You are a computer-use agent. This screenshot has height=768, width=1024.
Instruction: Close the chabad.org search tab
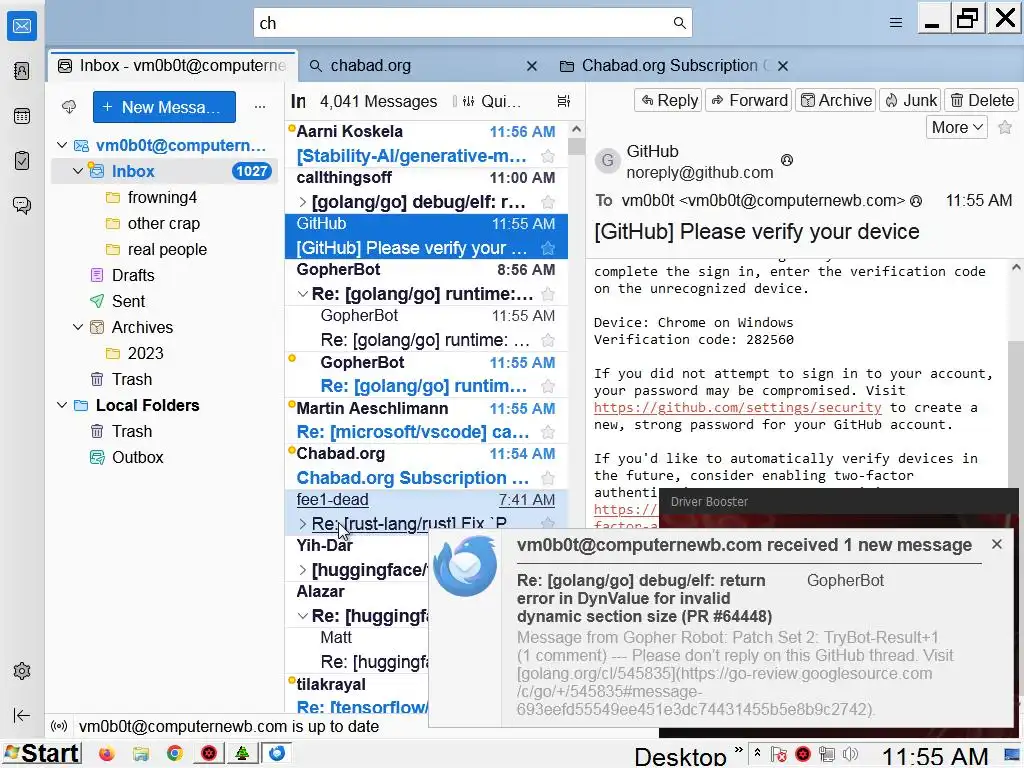click(x=532, y=66)
